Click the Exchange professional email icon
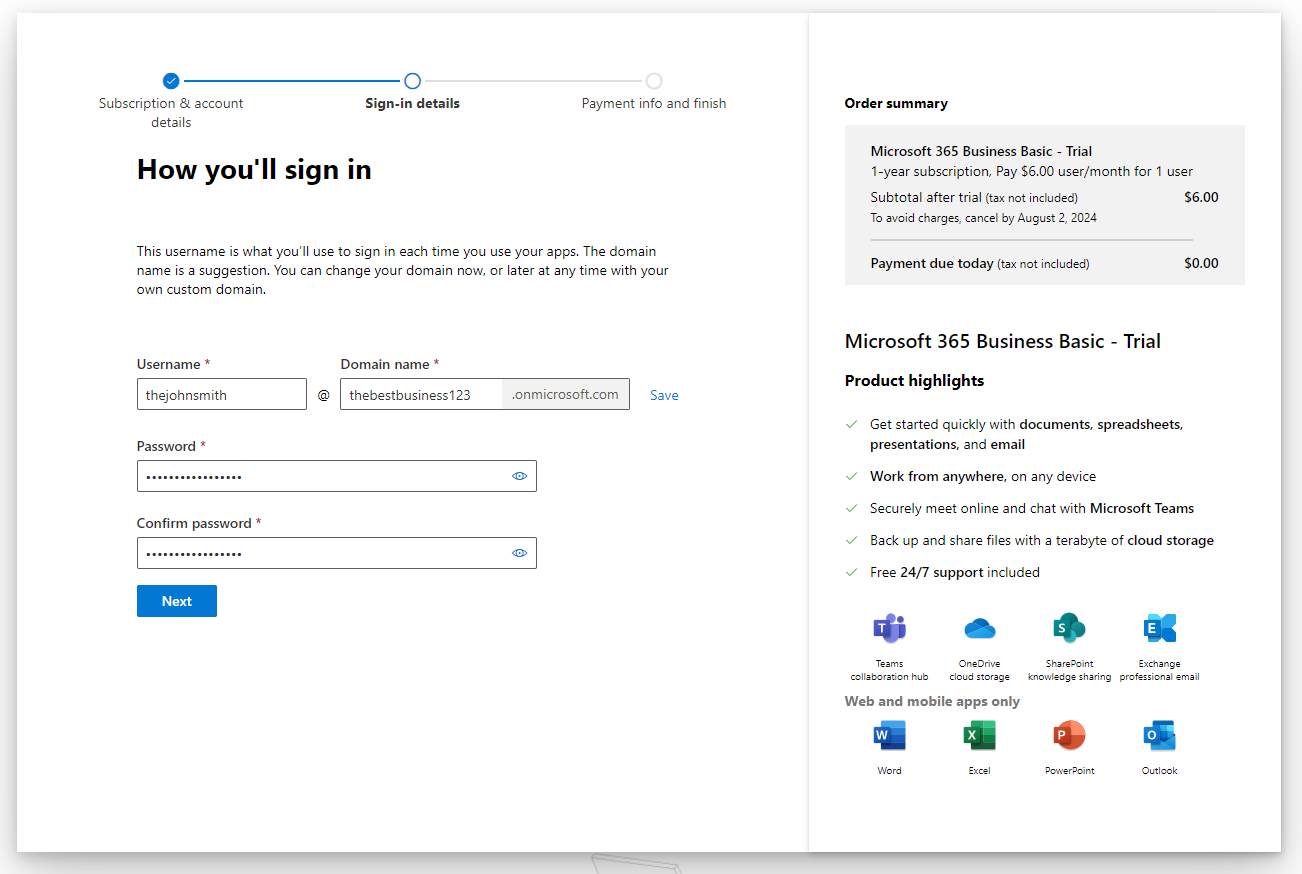Viewport: 1302px width, 874px height. click(1160, 628)
